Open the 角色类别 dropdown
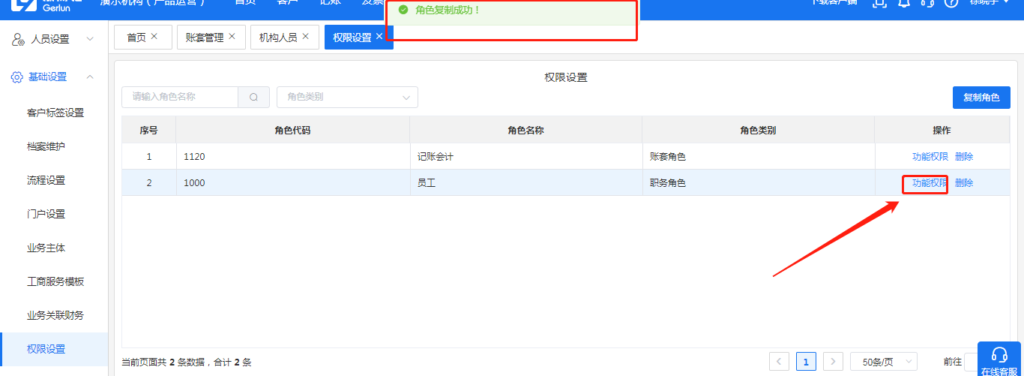 coord(347,97)
